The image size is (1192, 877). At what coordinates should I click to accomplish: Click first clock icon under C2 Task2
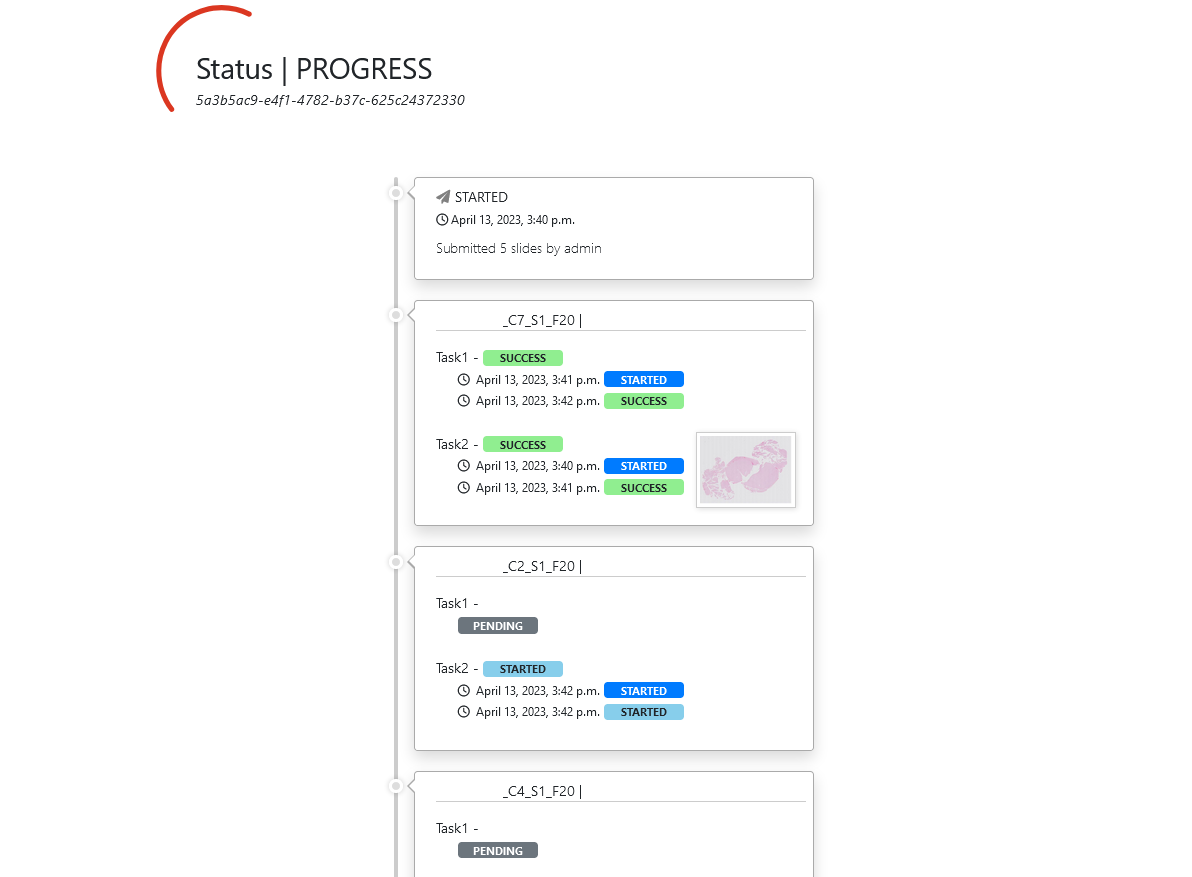coord(463,691)
